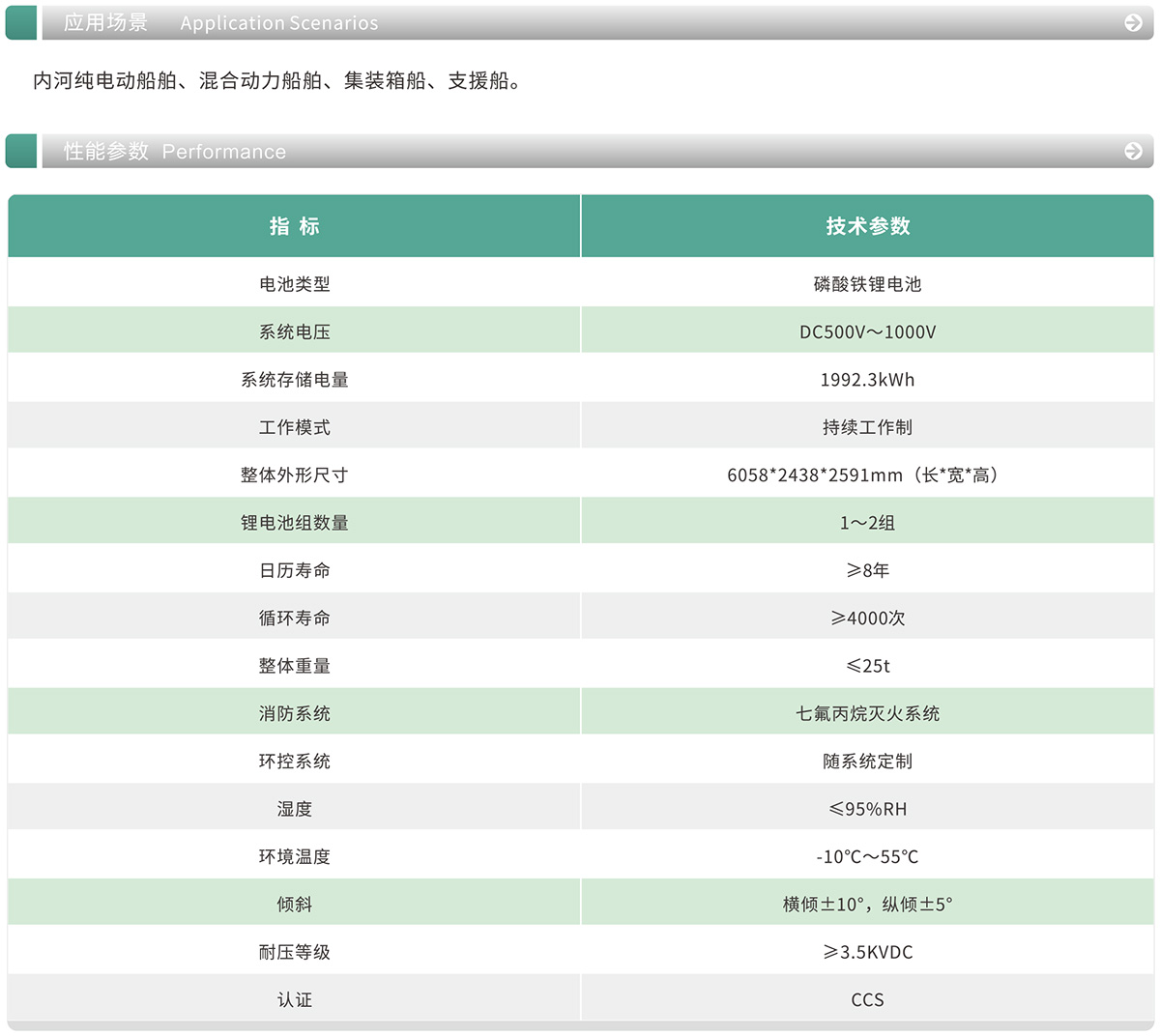Click the 锂电池组数量 row label
Screen dimensions: 1160x1036
(294, 523)
